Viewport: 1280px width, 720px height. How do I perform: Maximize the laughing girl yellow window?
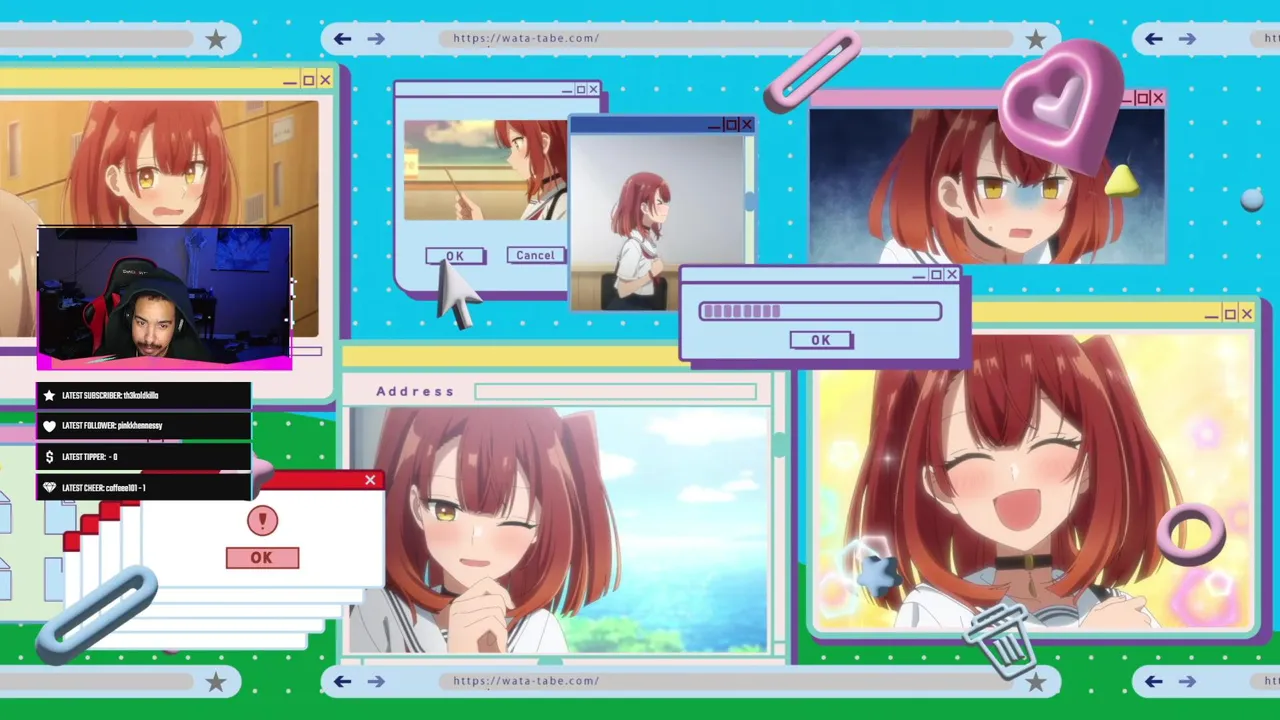[1229, 314]
